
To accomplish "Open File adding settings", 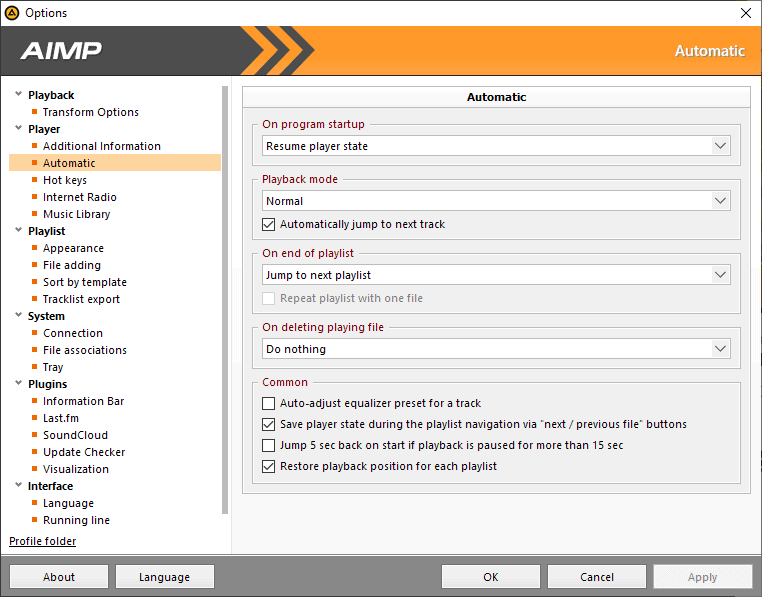I will click(71, 265).
